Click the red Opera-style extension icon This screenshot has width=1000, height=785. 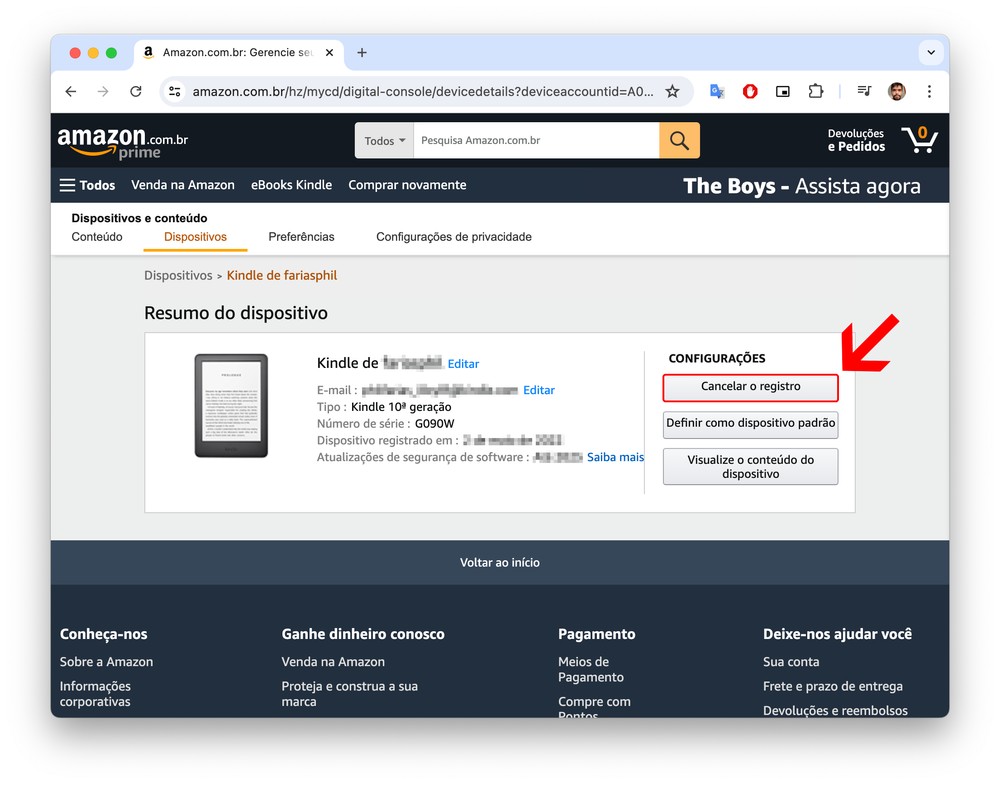pyautogui.click(x=750, y=91)
